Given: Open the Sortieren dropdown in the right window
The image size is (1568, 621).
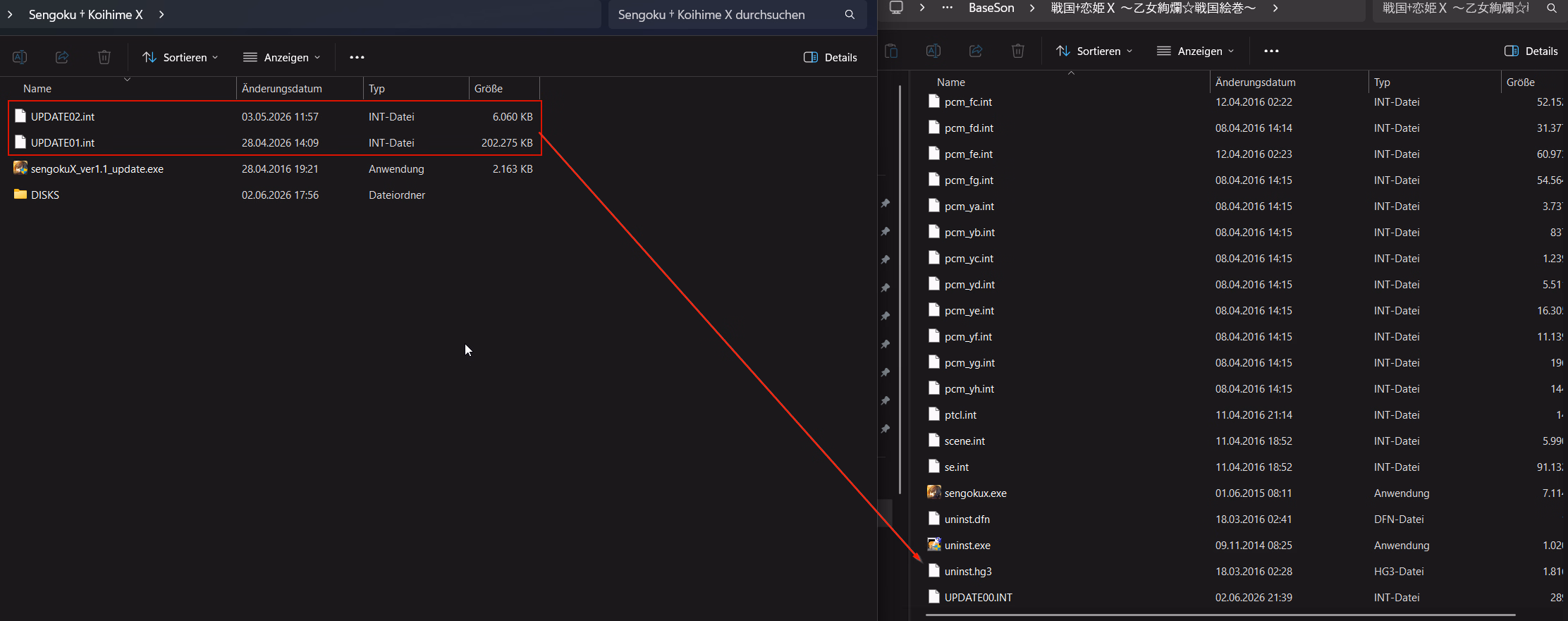Looking at the screenshot, I should pyautogui.click(x=1094, y=51).
